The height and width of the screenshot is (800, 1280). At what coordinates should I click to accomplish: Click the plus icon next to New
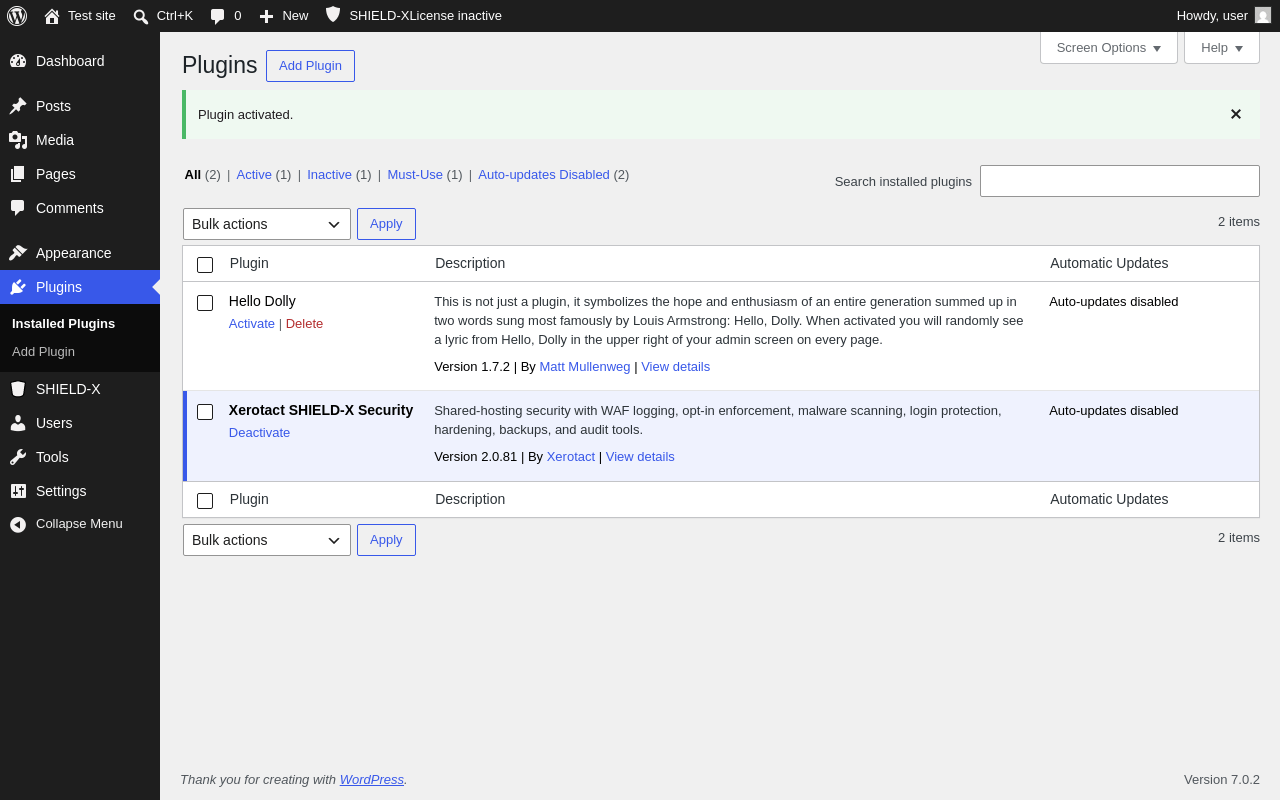coord(266,16)
